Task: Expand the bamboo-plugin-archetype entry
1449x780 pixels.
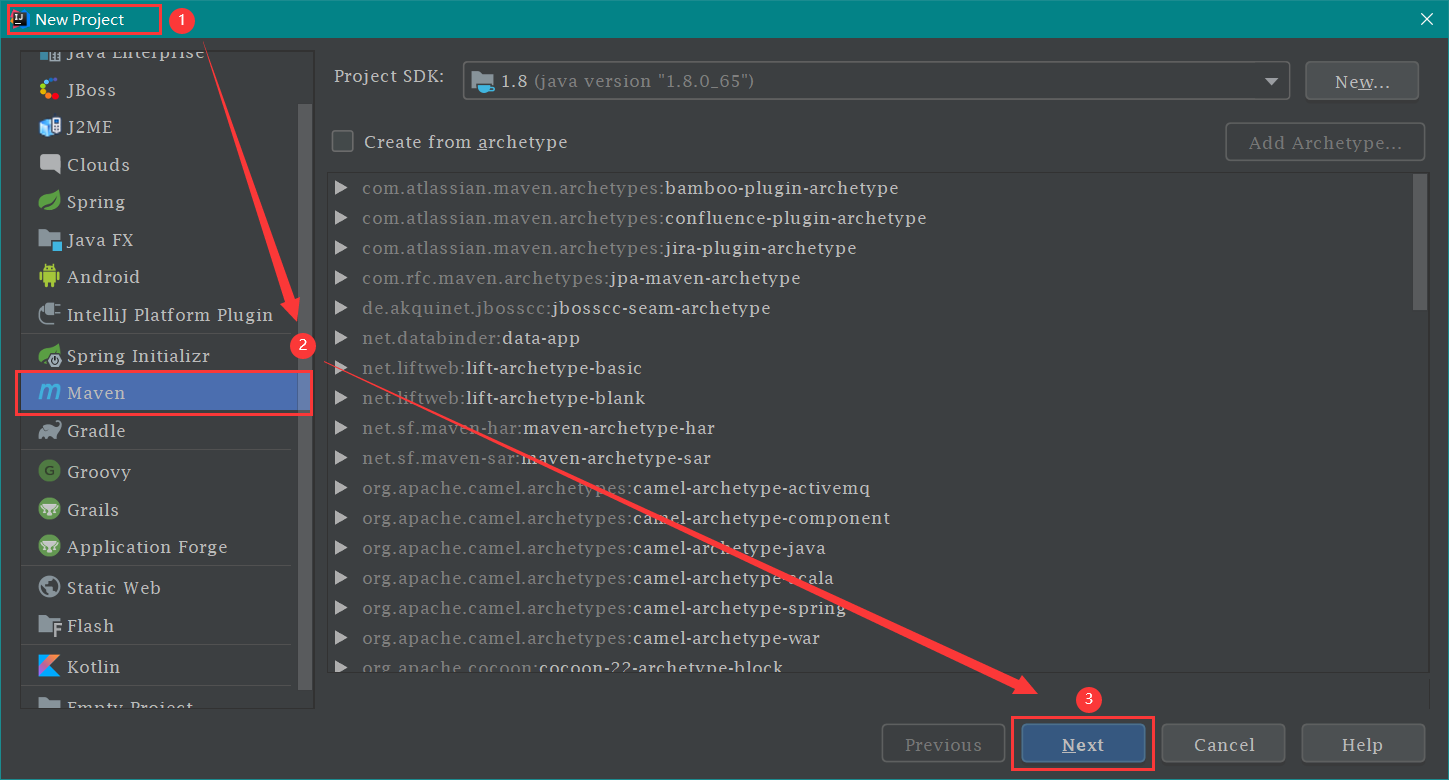Action: (341, 188)
